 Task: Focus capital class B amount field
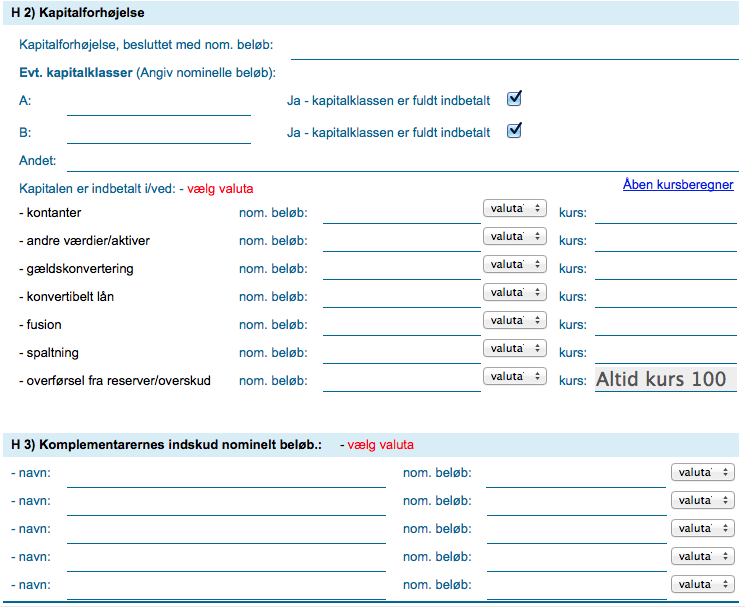[159, 132]
